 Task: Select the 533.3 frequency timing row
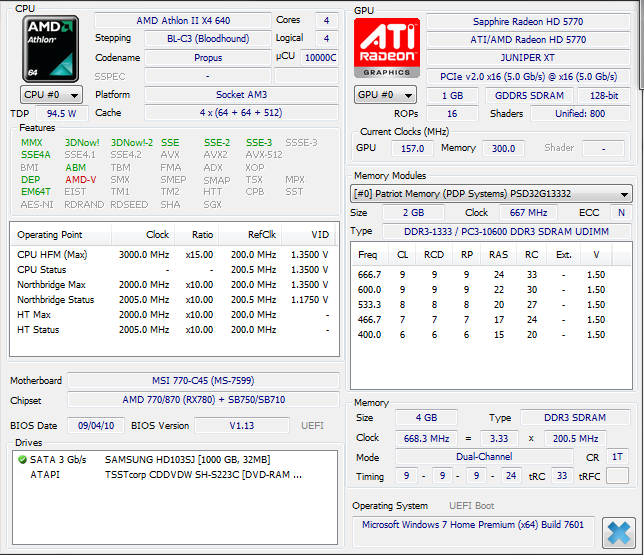[491, 304]
